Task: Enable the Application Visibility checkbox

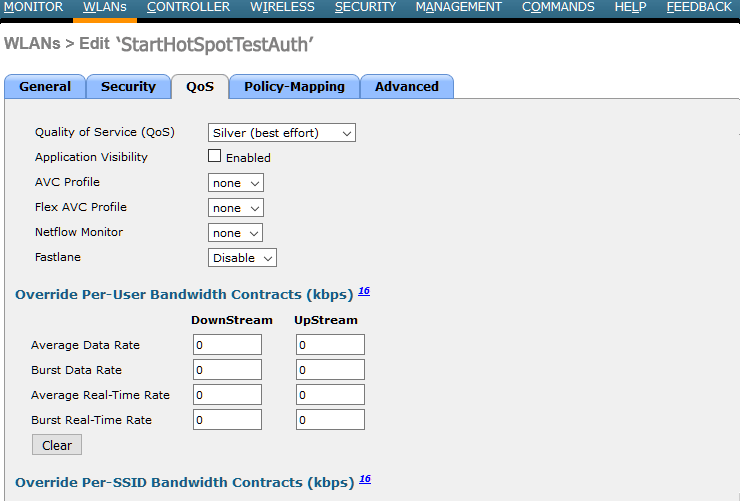Action: (x=214, y=156)
